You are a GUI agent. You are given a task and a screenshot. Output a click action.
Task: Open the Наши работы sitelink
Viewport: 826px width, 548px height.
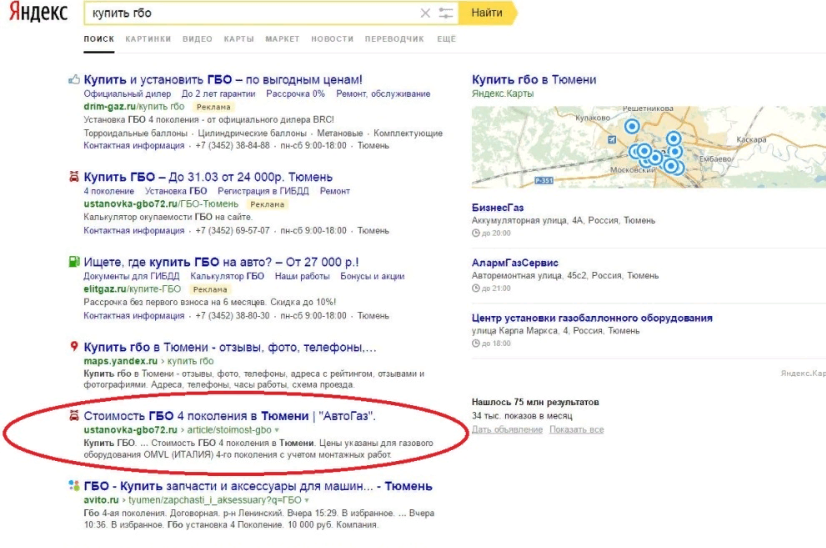[x=302, y=276]
